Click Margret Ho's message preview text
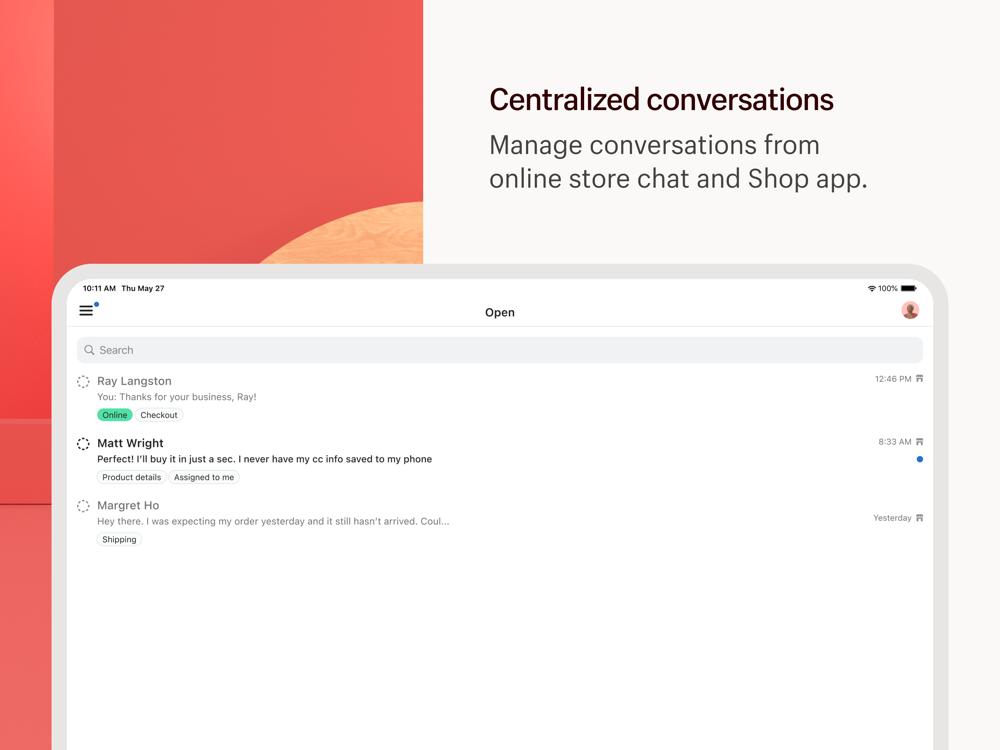The image size is (1000, 750). point(273,521)
